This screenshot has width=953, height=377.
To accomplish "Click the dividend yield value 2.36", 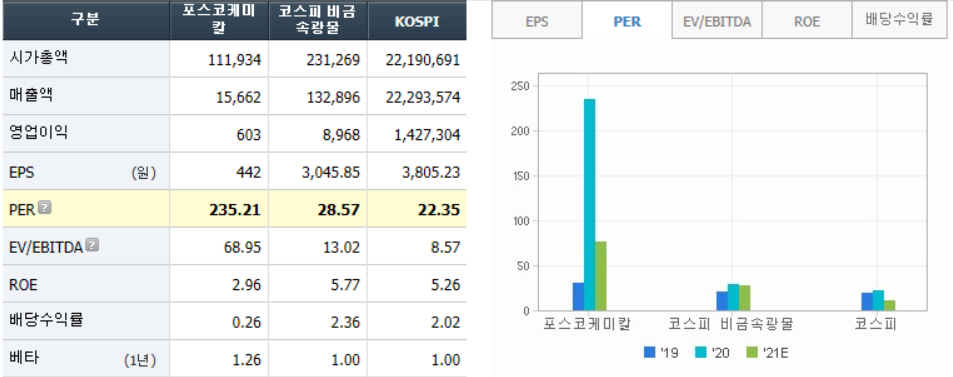I will point(345,323).
